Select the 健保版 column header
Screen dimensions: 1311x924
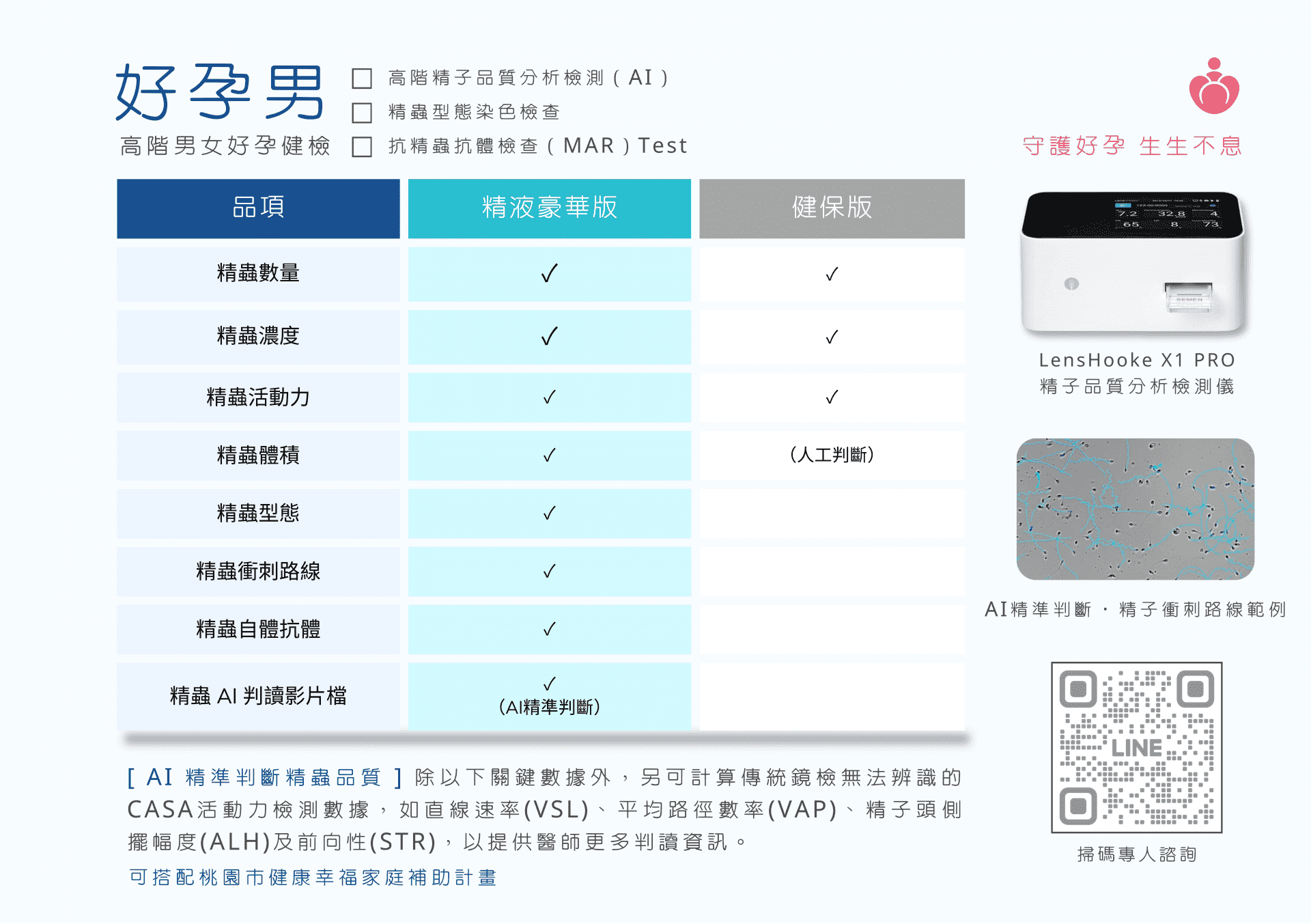pyautogui.click(x=832, y=208)
